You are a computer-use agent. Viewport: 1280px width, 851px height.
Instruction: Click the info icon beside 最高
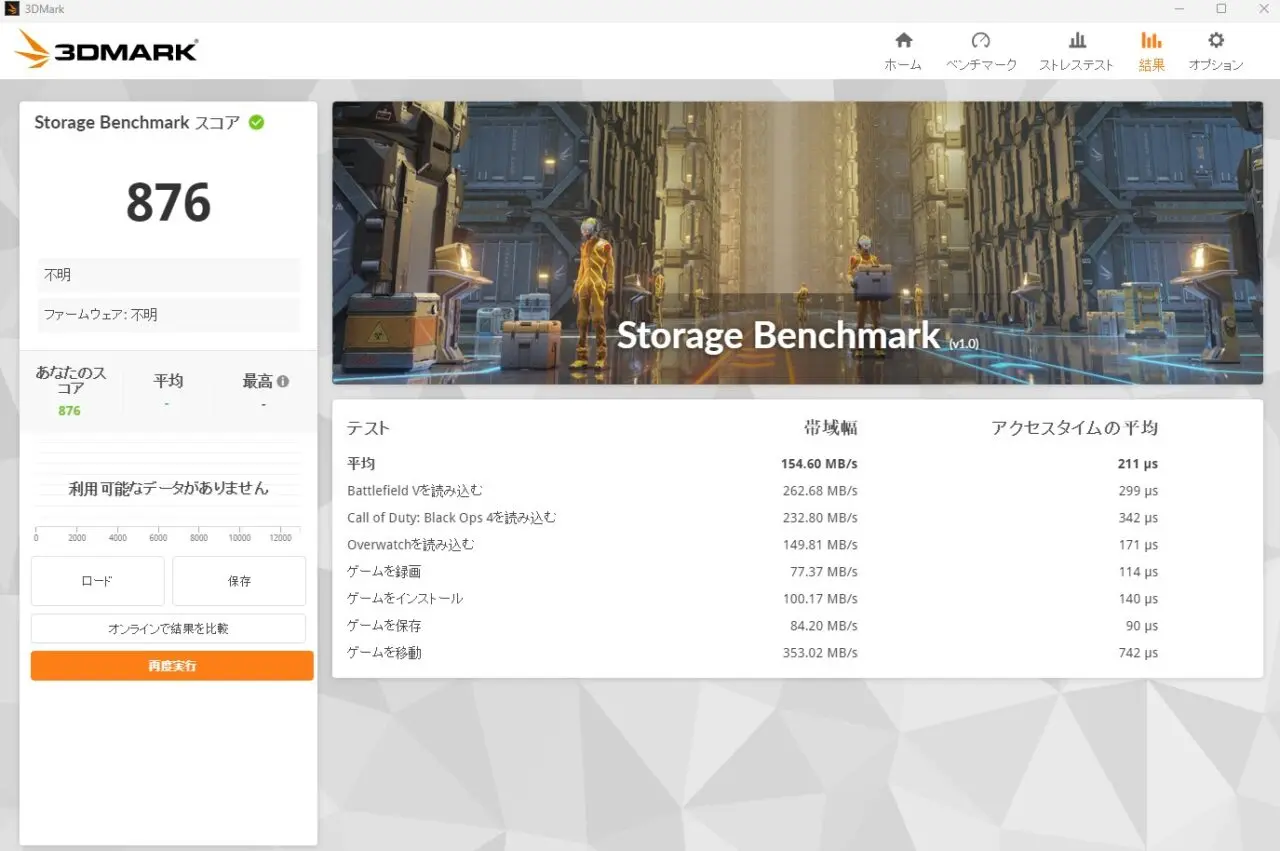point(283,381)
